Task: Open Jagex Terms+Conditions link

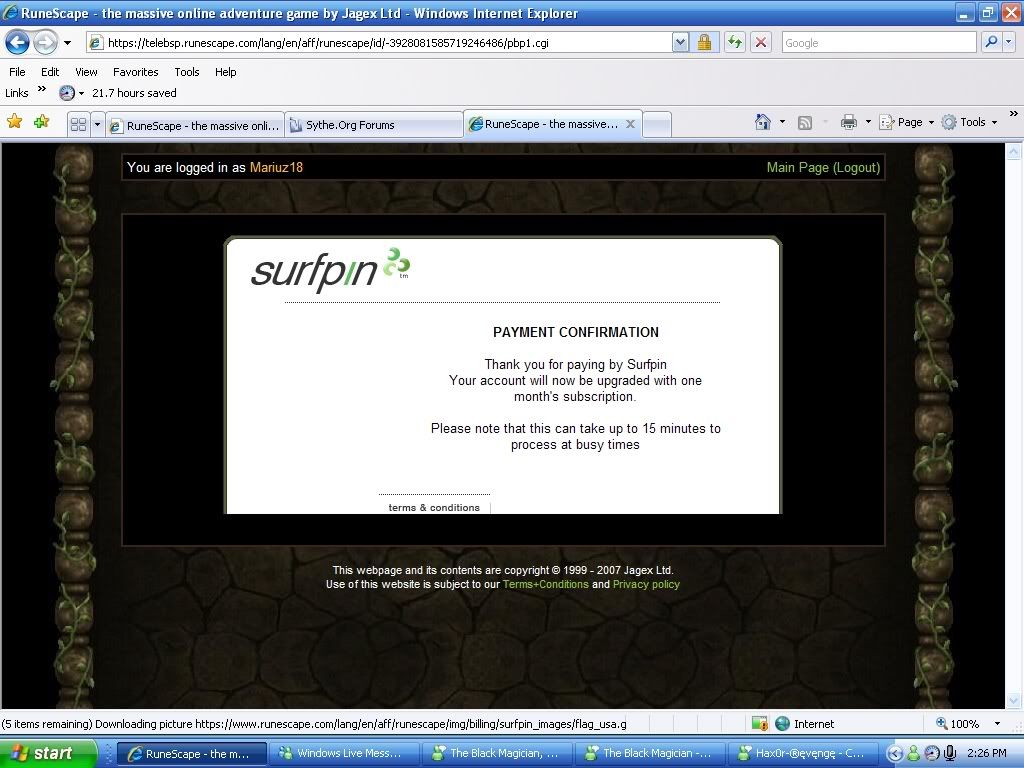Action: (x=545, y=584)
